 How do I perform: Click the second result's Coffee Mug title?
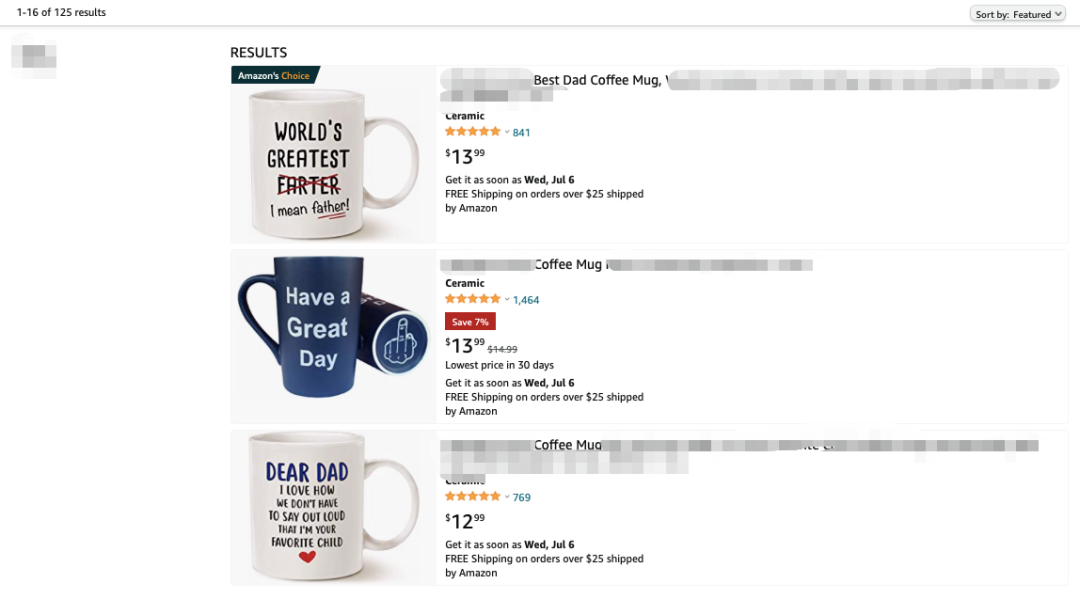[568, 265]
